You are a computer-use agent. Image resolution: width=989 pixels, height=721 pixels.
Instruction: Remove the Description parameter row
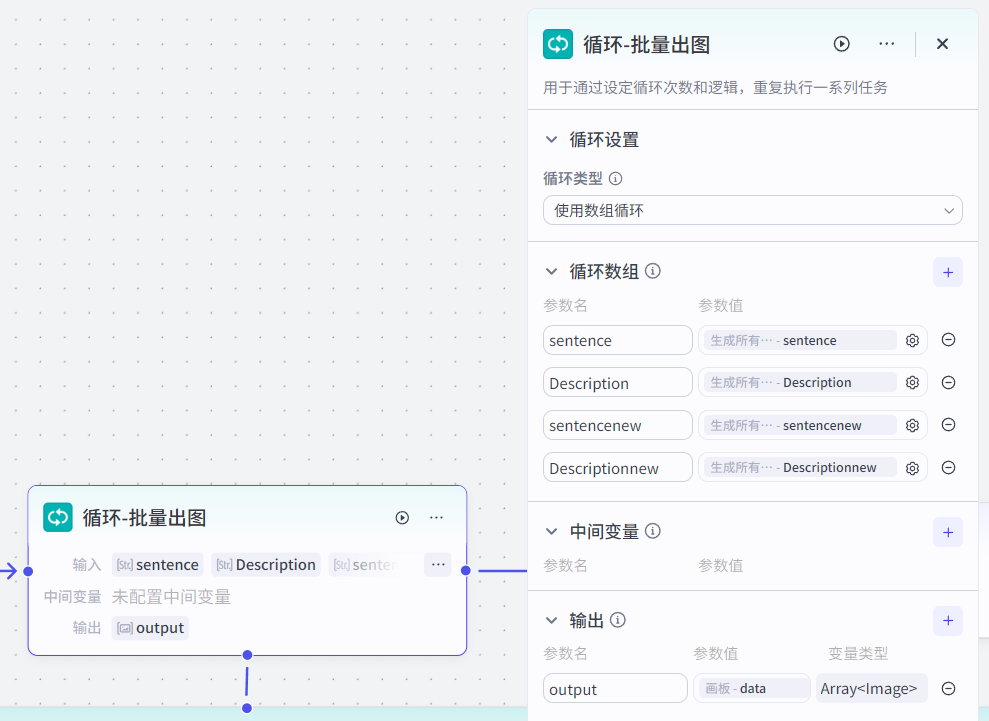948,382
